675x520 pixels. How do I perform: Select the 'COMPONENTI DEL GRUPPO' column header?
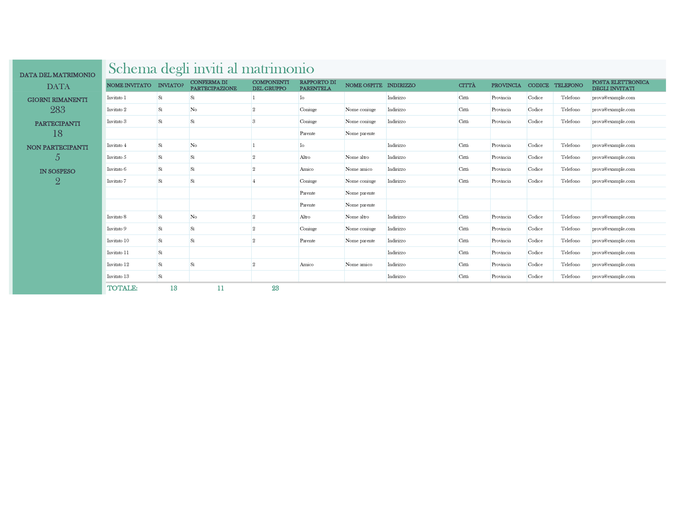pos(270,85)
